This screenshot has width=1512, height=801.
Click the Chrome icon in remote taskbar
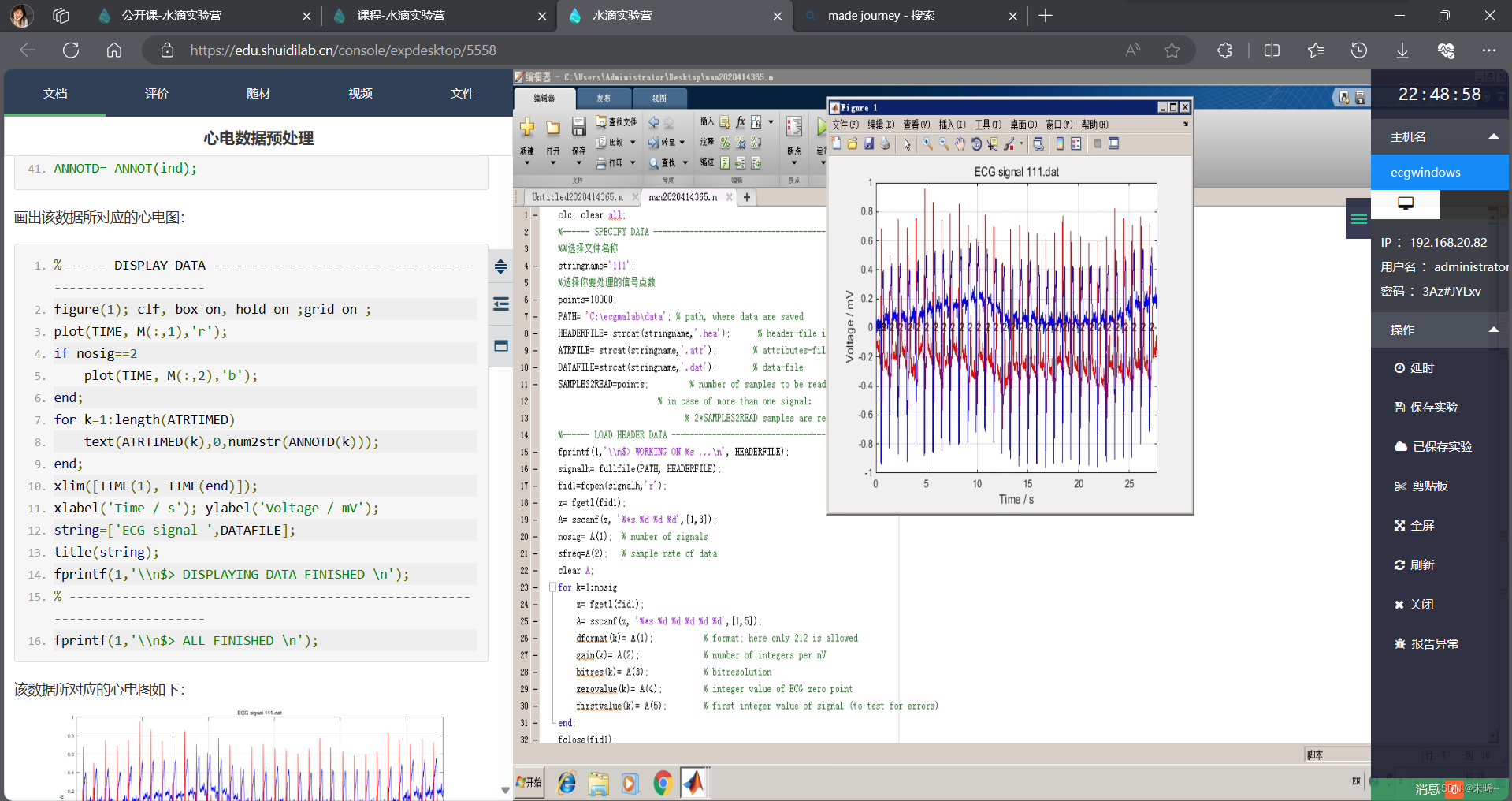tap(662, 783)
